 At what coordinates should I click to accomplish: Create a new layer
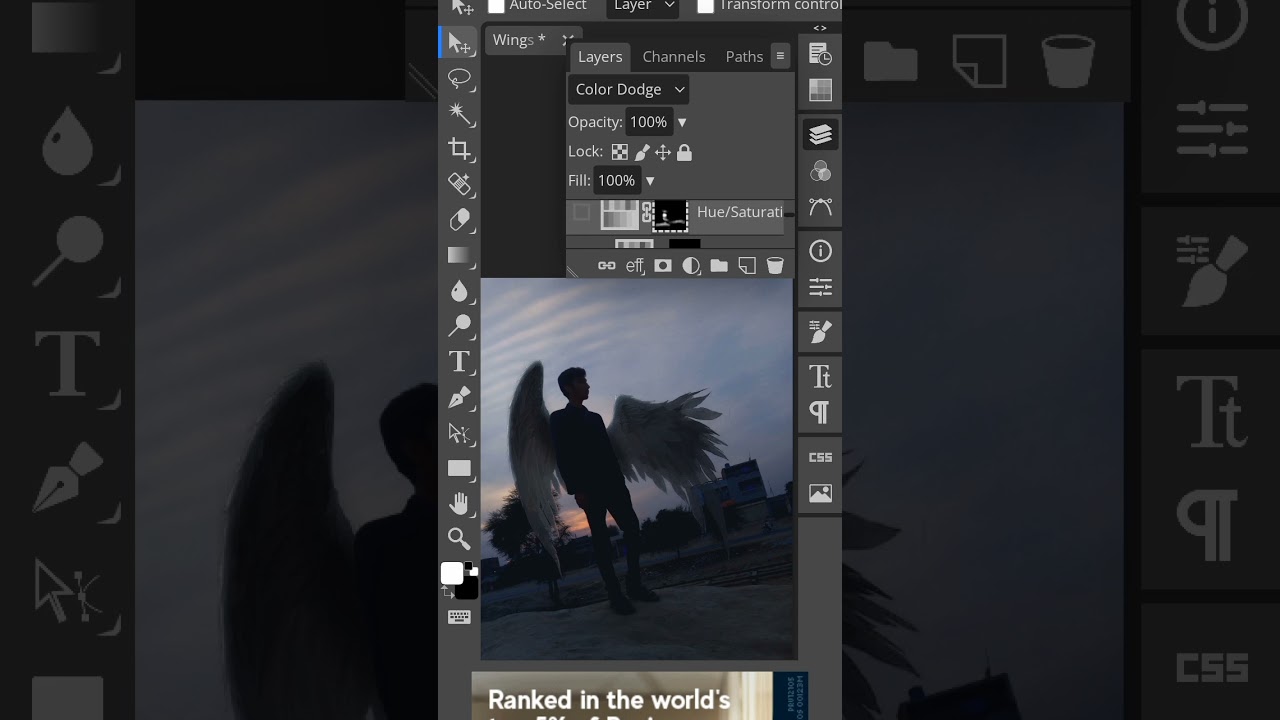[x=746, y=265]
